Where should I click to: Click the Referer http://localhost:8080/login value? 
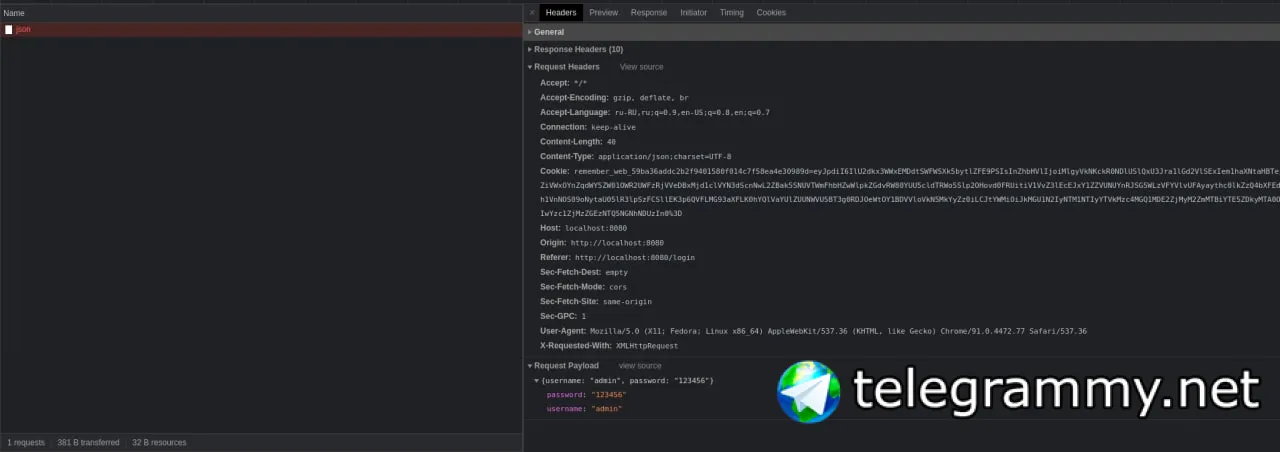pyautogui.click(x=634, y=258)
